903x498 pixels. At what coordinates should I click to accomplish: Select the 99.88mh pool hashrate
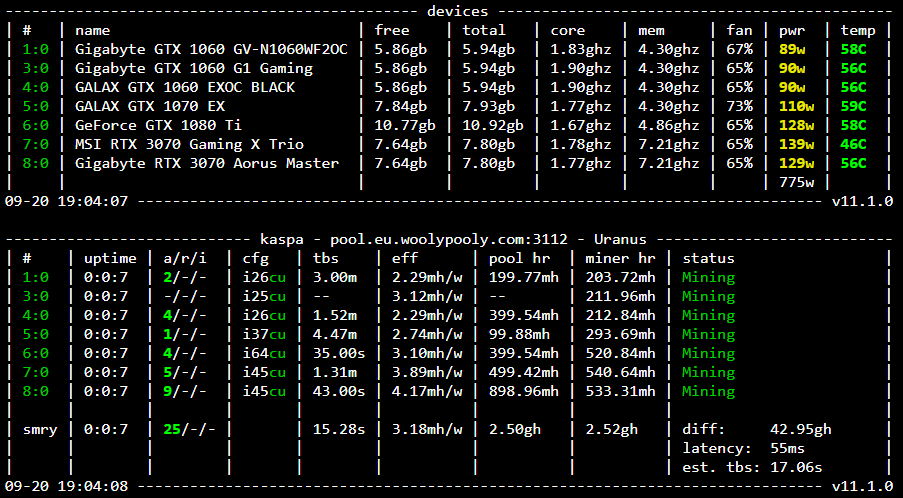tap(519, 334)
